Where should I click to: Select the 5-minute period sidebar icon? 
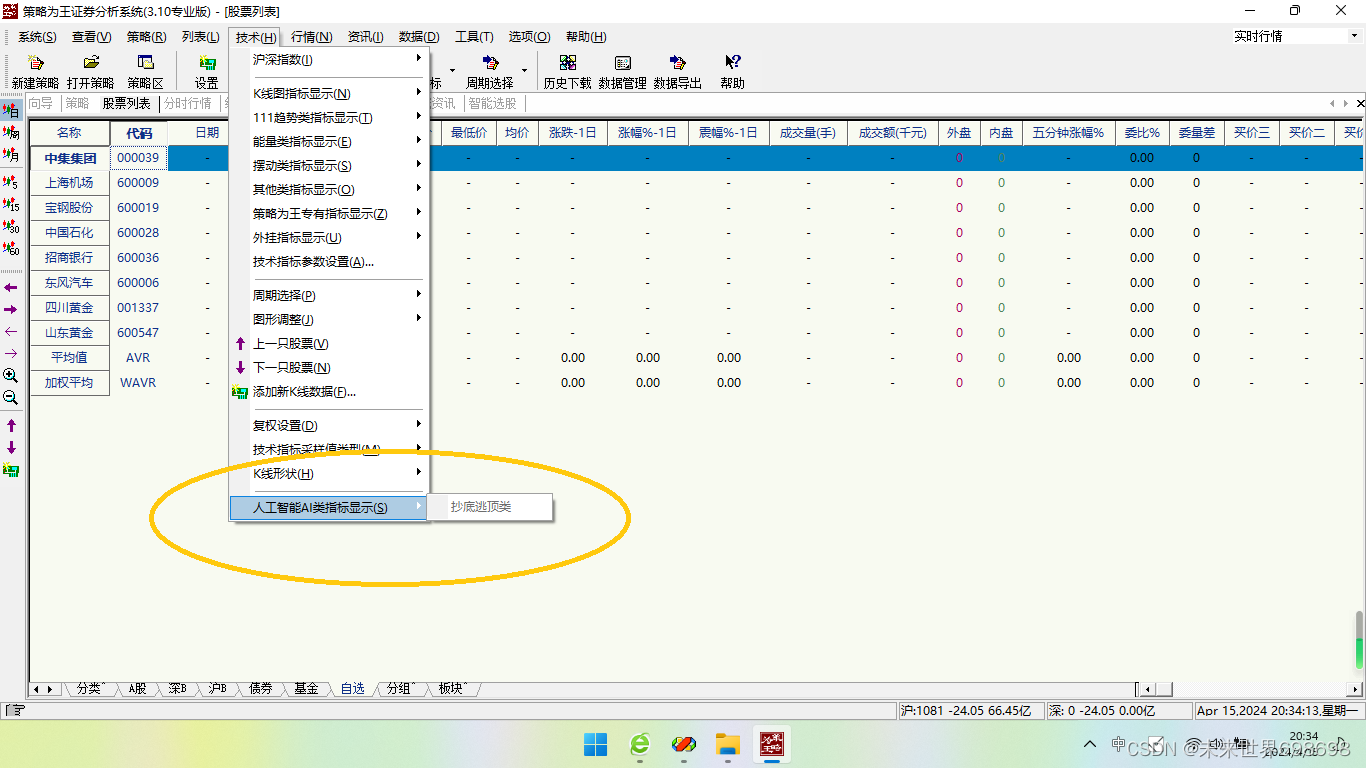pyautogui.click(x=11, y=182)
